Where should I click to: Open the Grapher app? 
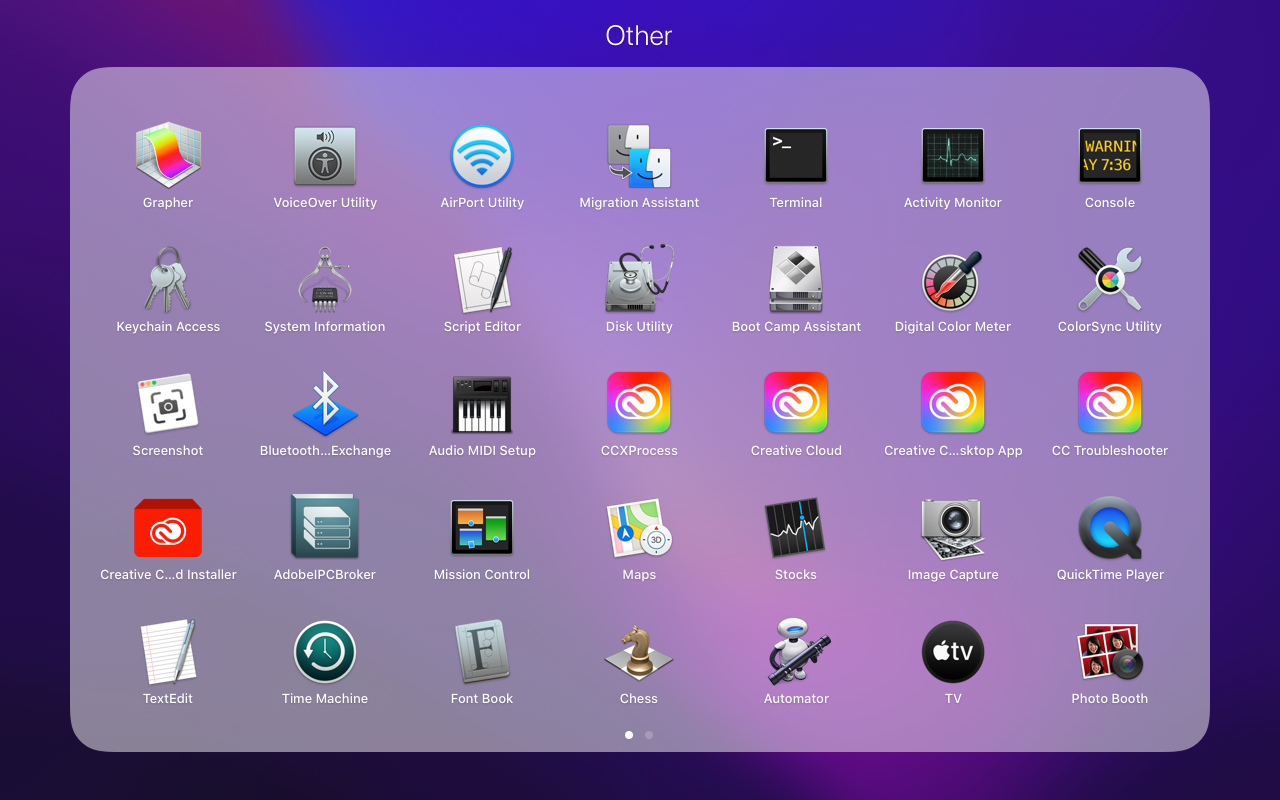[168, 156]
